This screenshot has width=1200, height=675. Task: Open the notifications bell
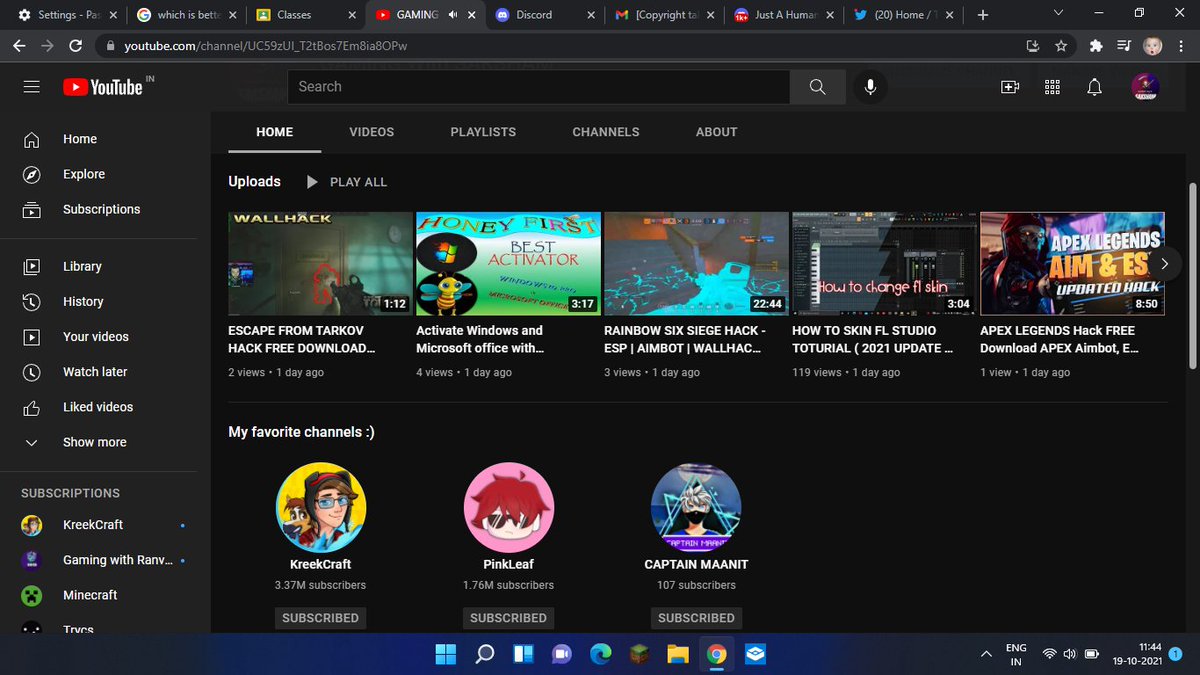click(1095, 87)
